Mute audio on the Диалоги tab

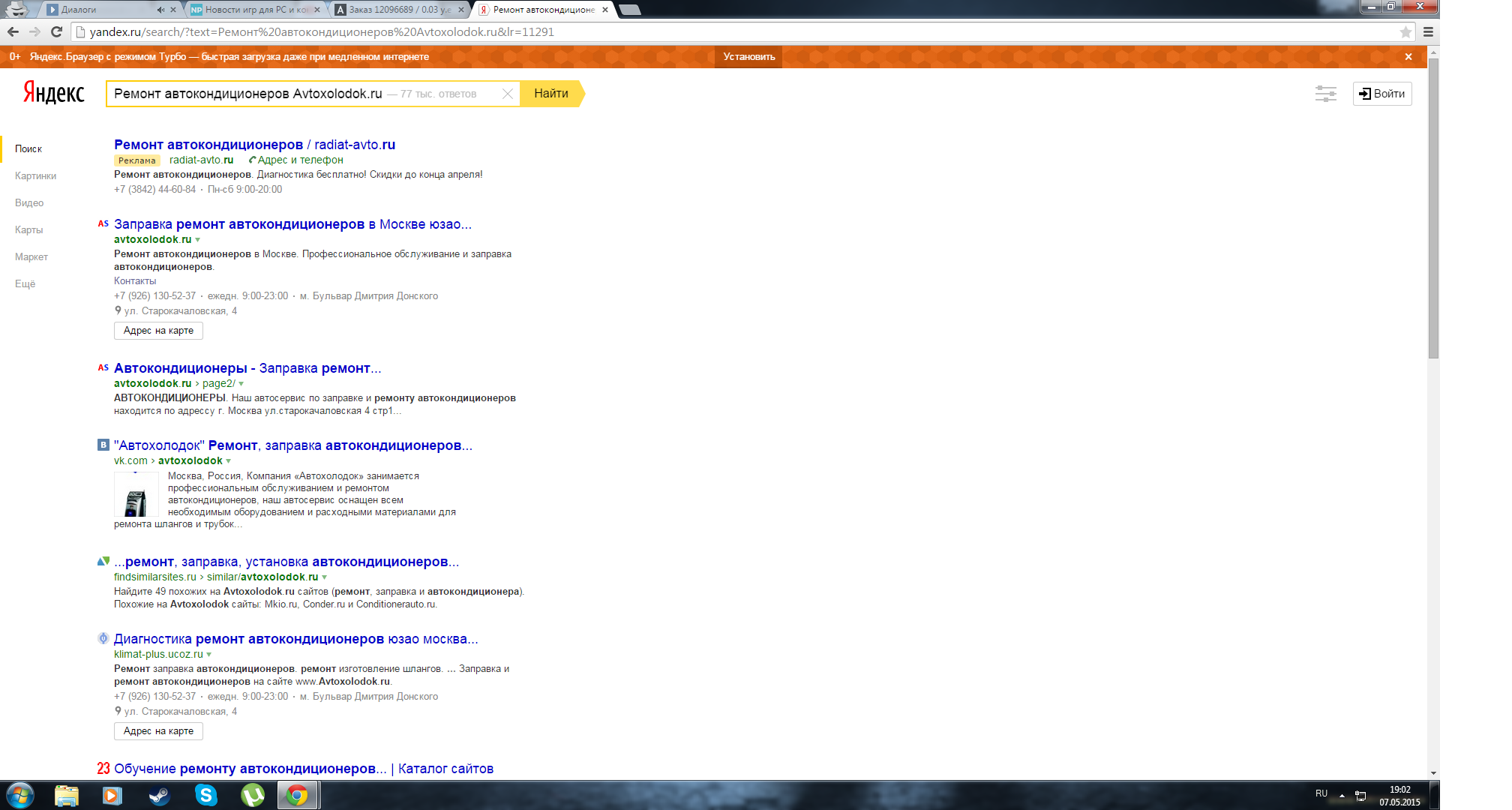click(x=160, y=10)
